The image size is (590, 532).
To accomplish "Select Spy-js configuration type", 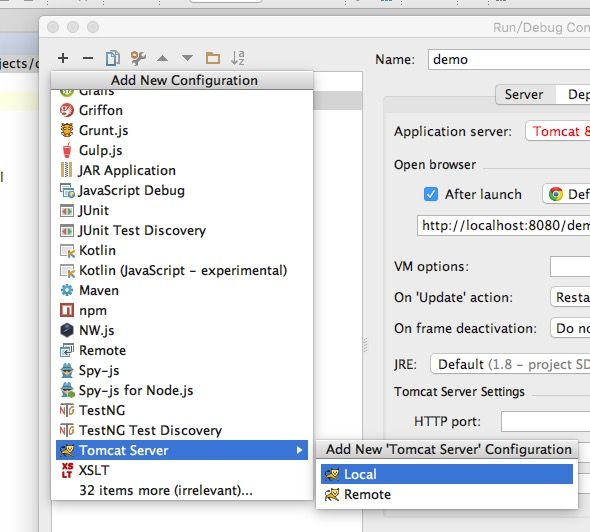I will pos(182,370).
